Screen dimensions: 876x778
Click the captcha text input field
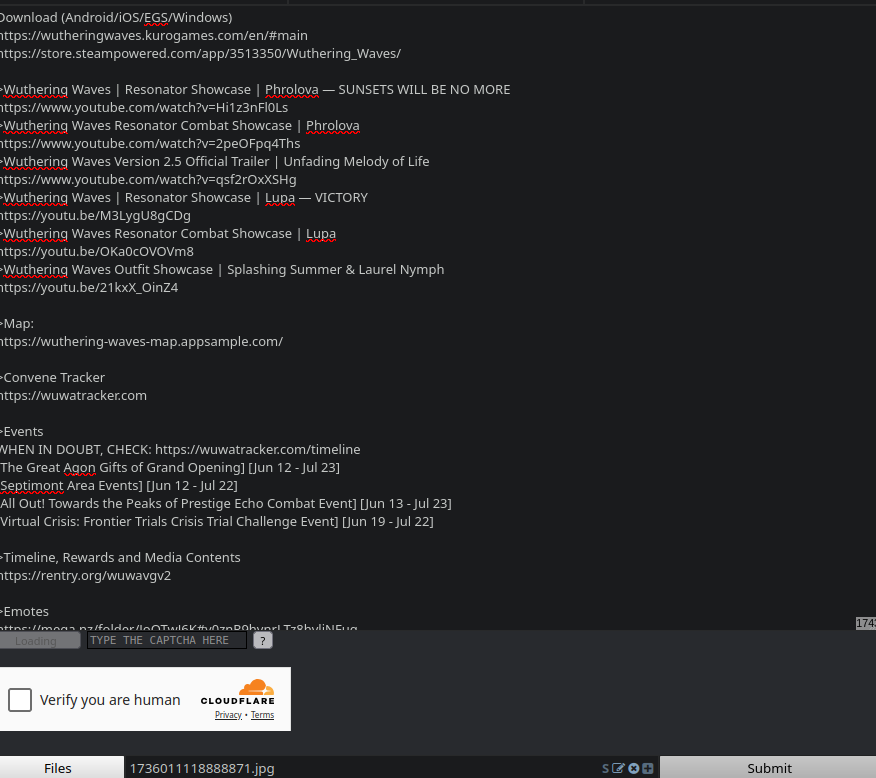click(166, 641)
